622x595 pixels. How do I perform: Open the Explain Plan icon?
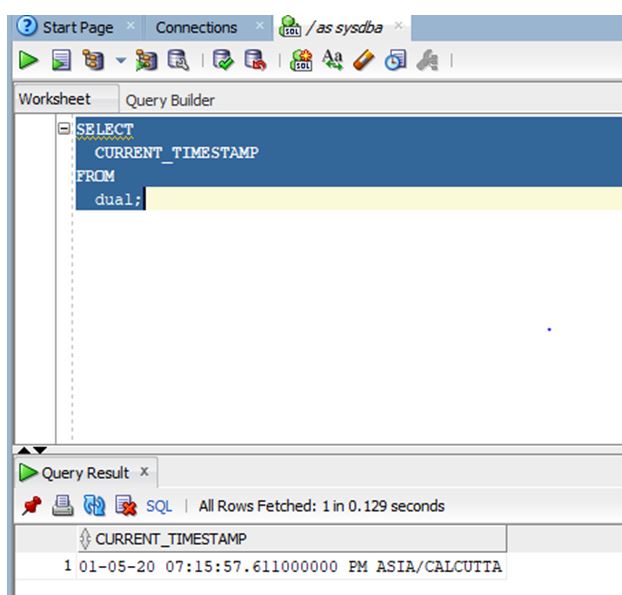tap(93, 60)
